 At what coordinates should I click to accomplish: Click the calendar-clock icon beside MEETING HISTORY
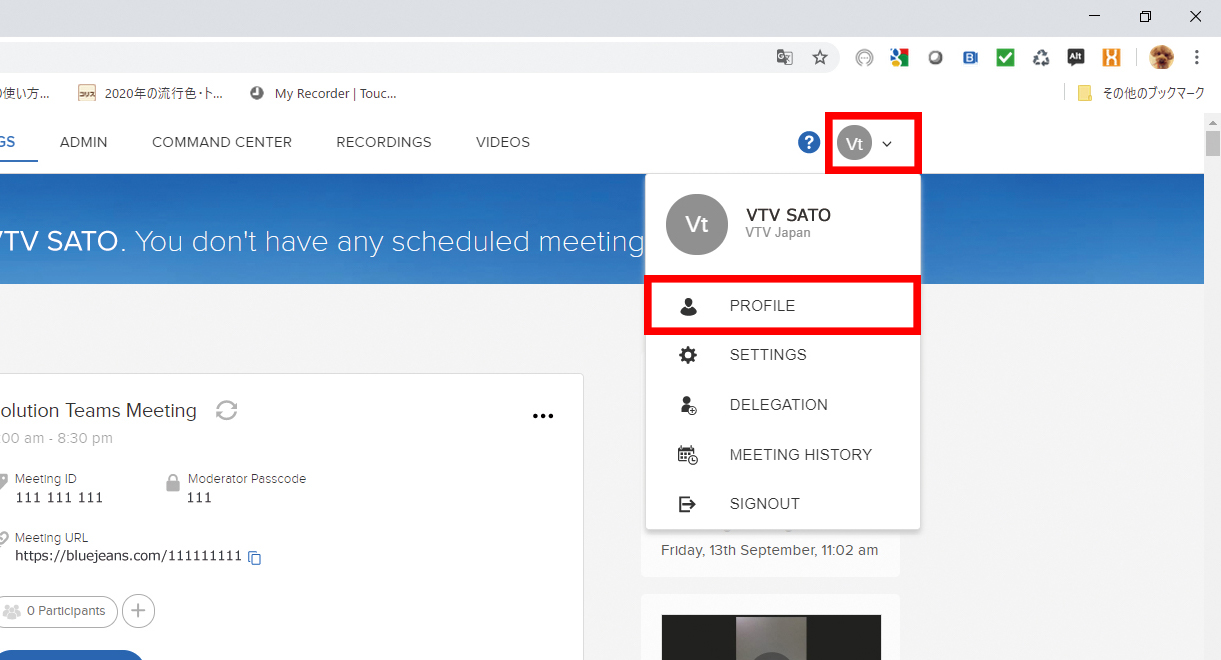(688, 455)
